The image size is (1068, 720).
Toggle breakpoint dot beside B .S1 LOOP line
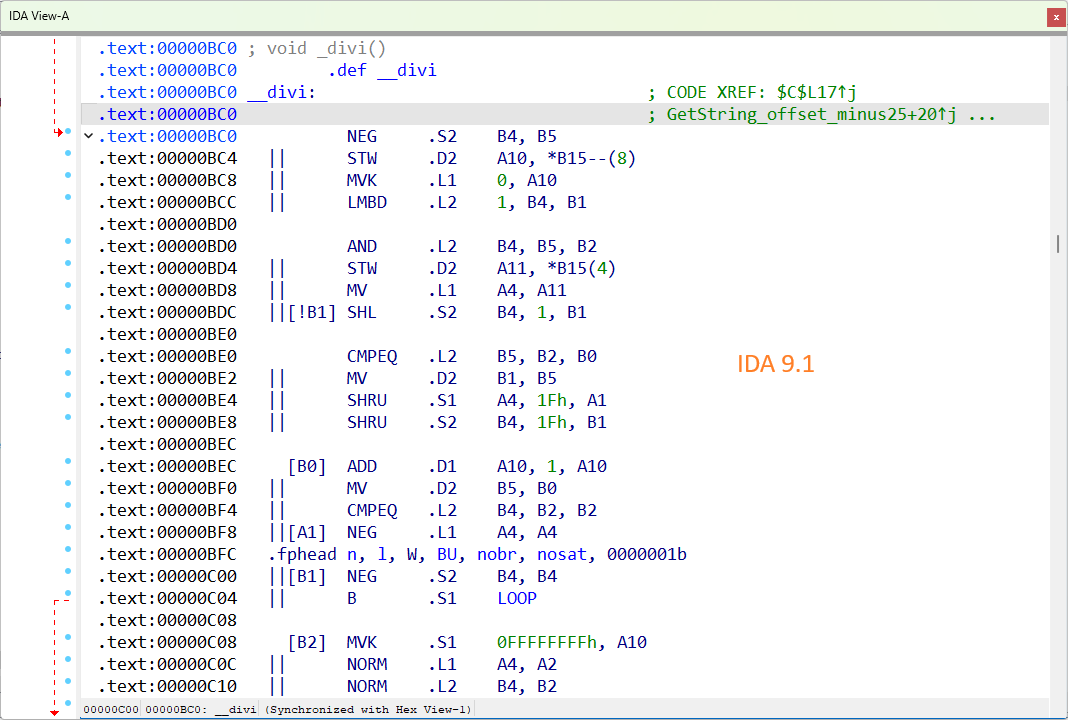[68, 593]
